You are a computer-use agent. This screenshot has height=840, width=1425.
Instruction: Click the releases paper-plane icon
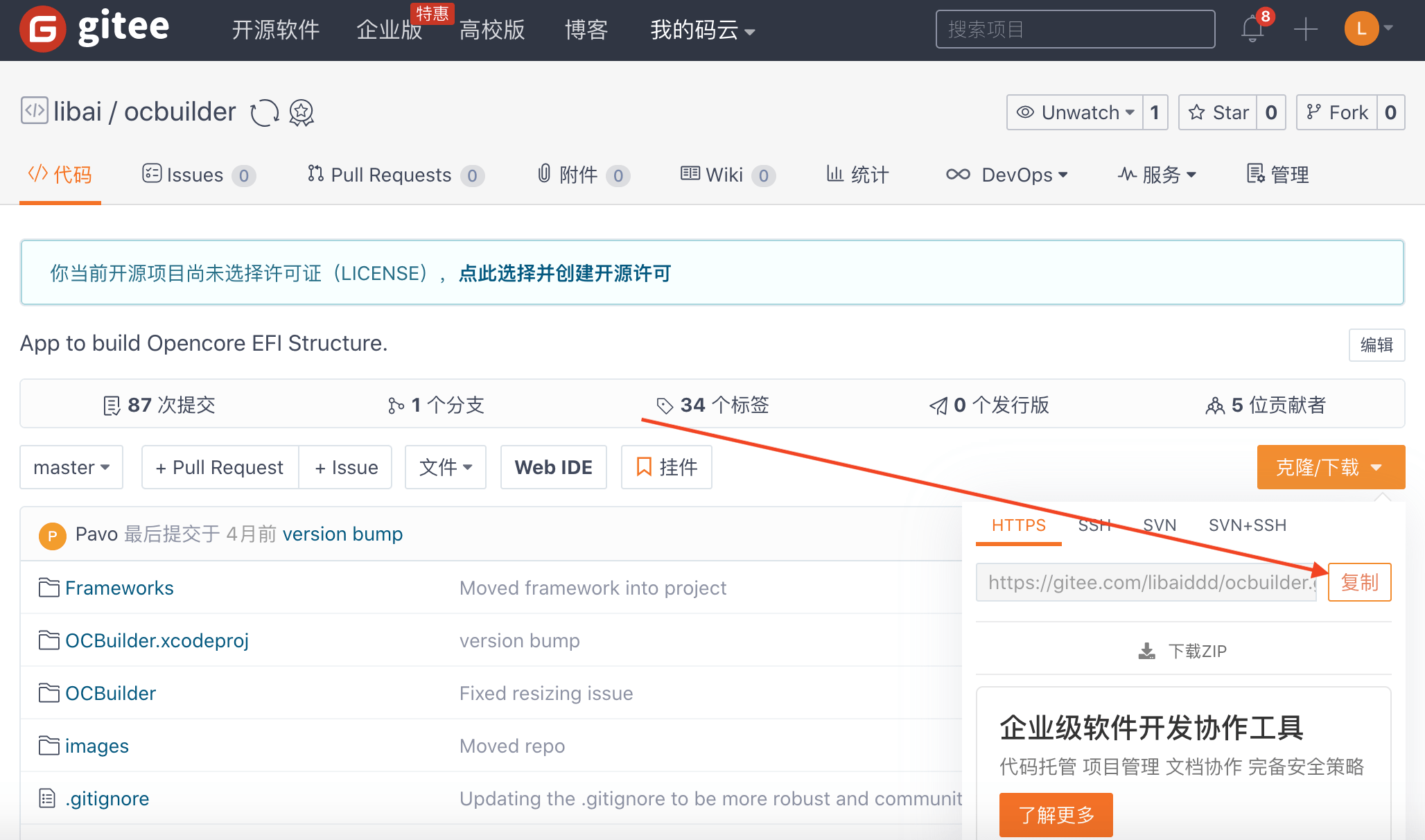click(938, 405)
